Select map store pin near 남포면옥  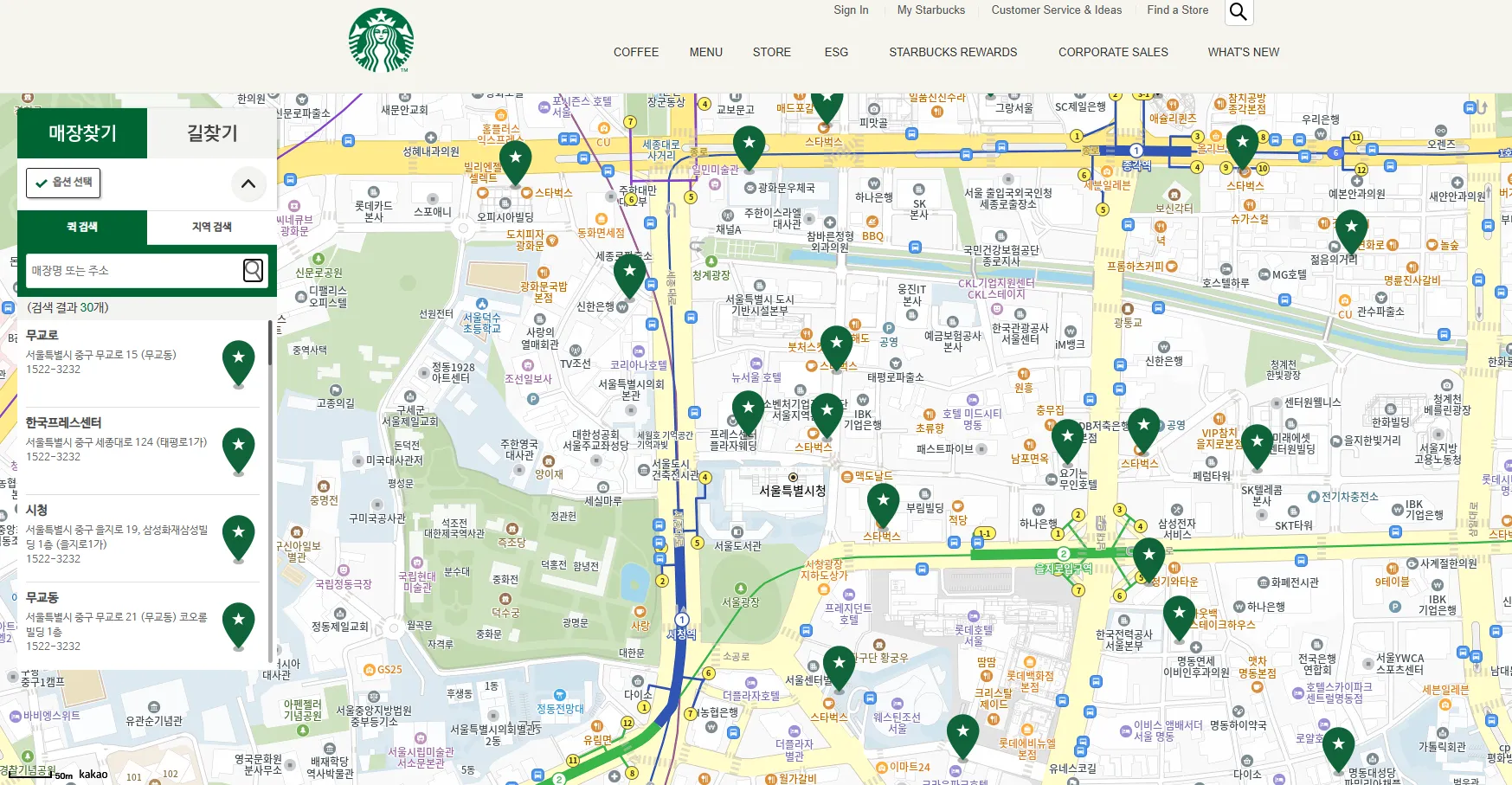coord(1068,442)
